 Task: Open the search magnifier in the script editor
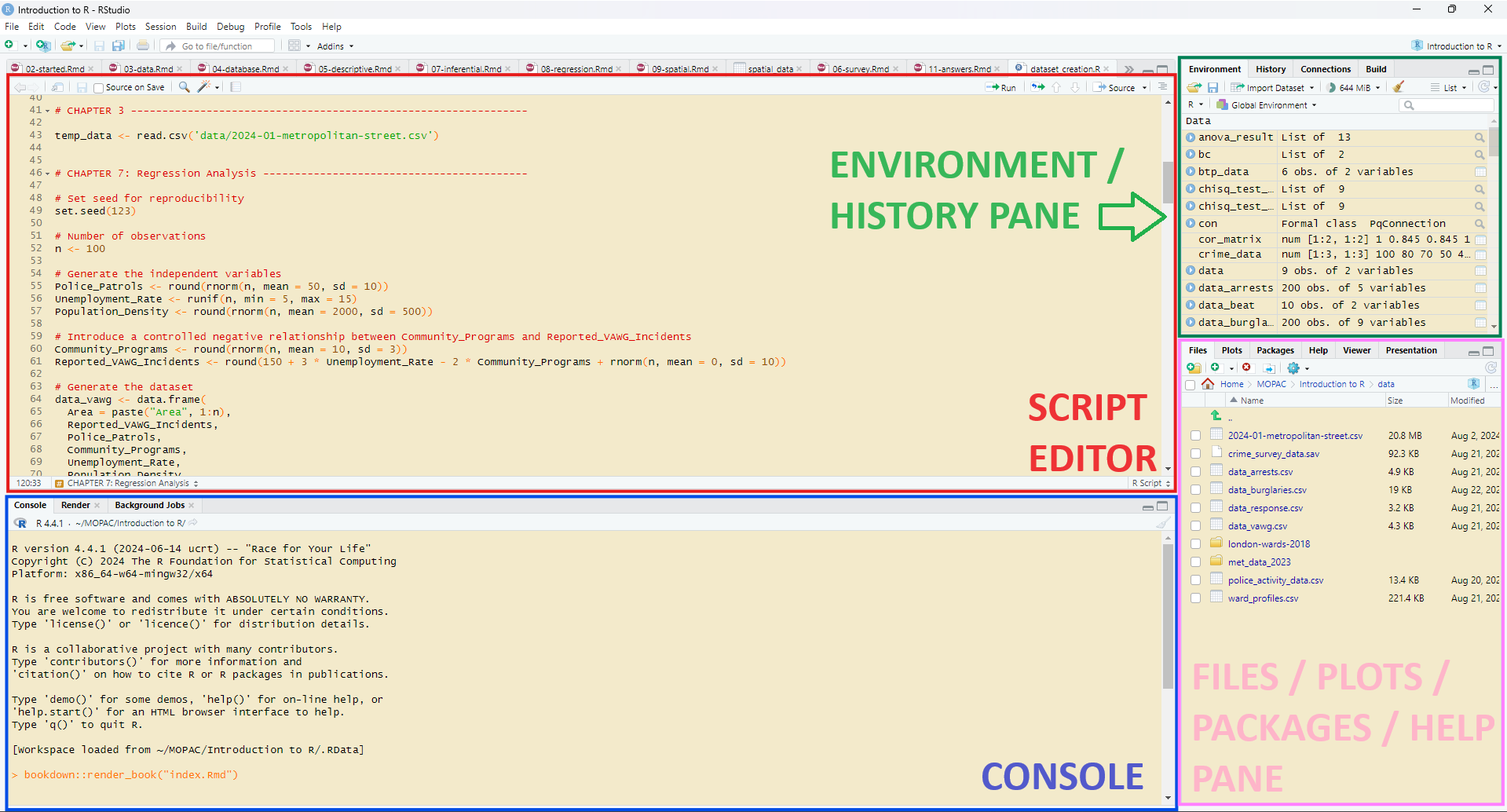pos(184,87)
